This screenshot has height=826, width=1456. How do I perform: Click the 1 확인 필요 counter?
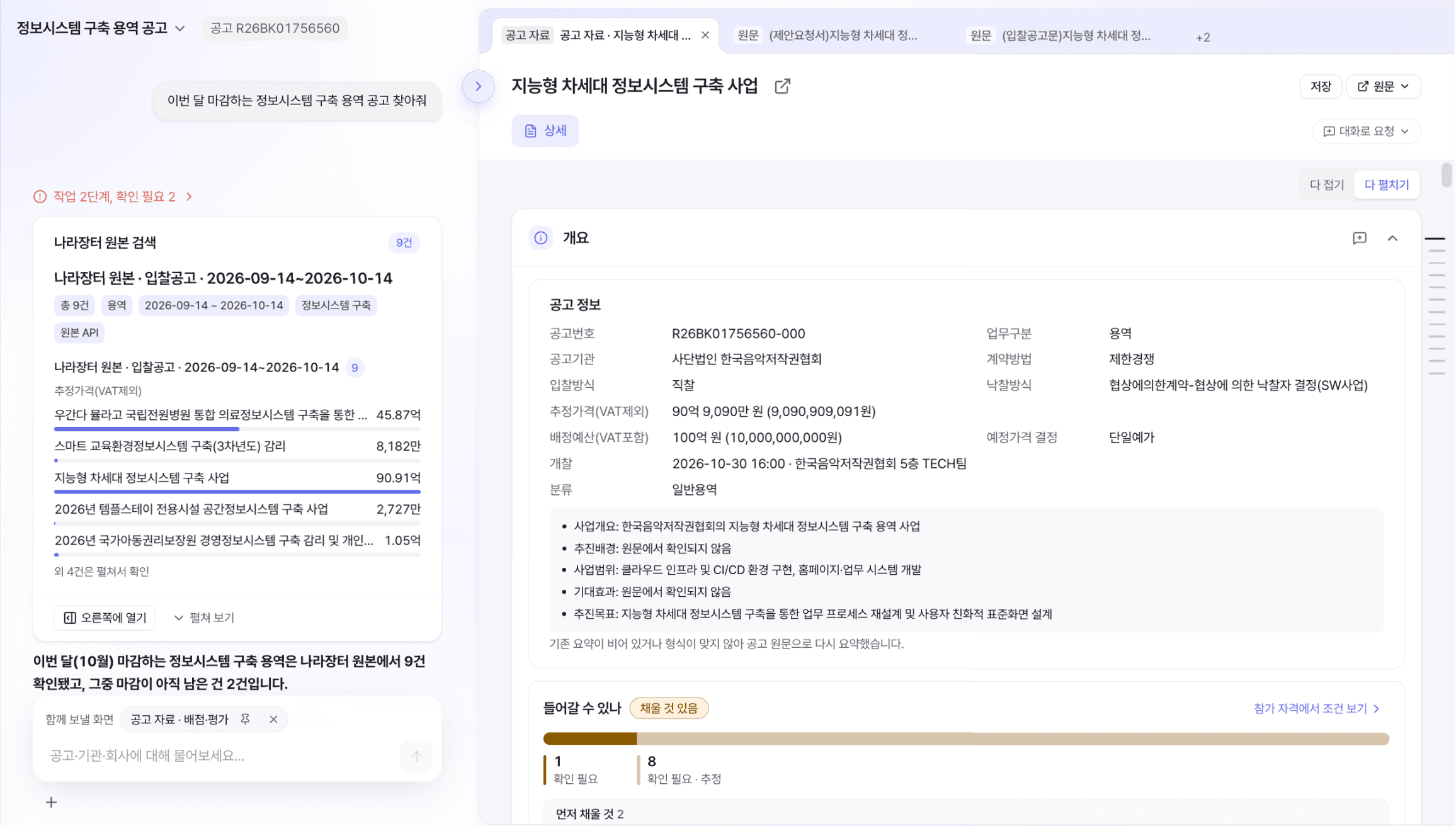click(571, 769)
